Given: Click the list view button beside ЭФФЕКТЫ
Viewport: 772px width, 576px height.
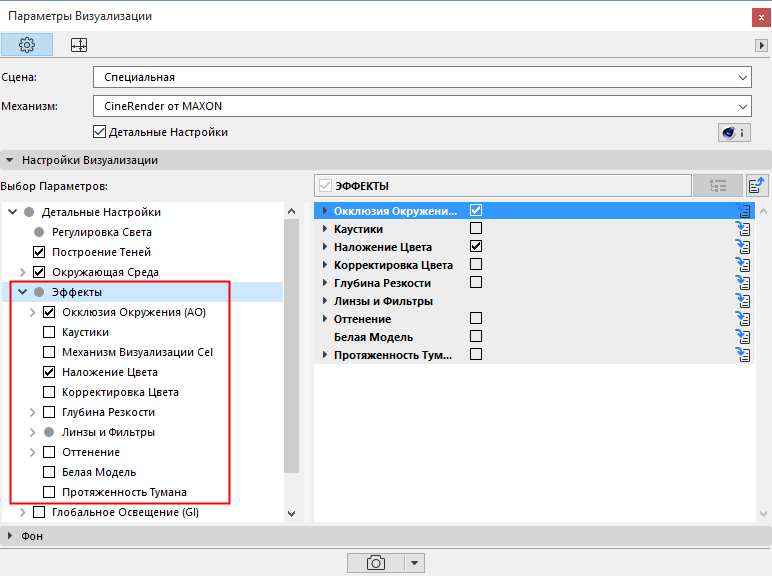Looking at the screenshot, I should 717,186.
